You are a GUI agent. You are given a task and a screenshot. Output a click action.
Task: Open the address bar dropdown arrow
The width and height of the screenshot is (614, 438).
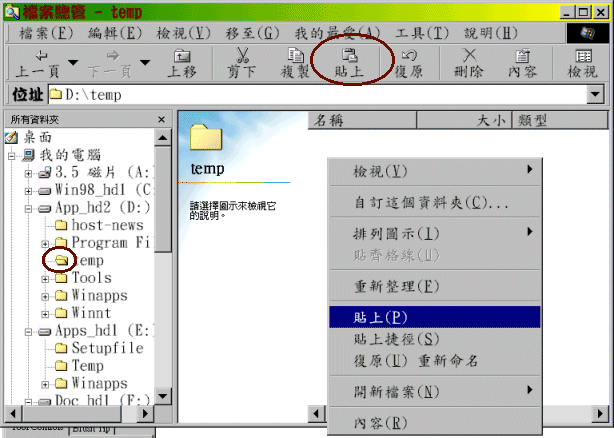pos(596,95)
